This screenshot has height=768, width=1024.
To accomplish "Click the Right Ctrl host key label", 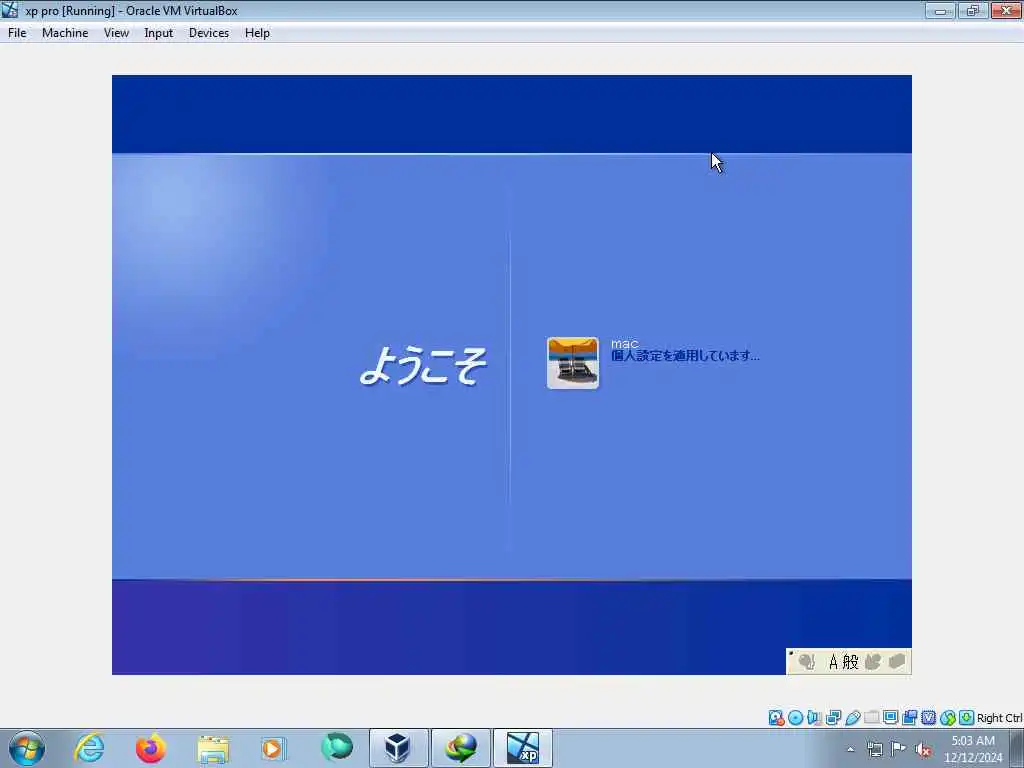I will pyautogui.click(x=999, y=718).
